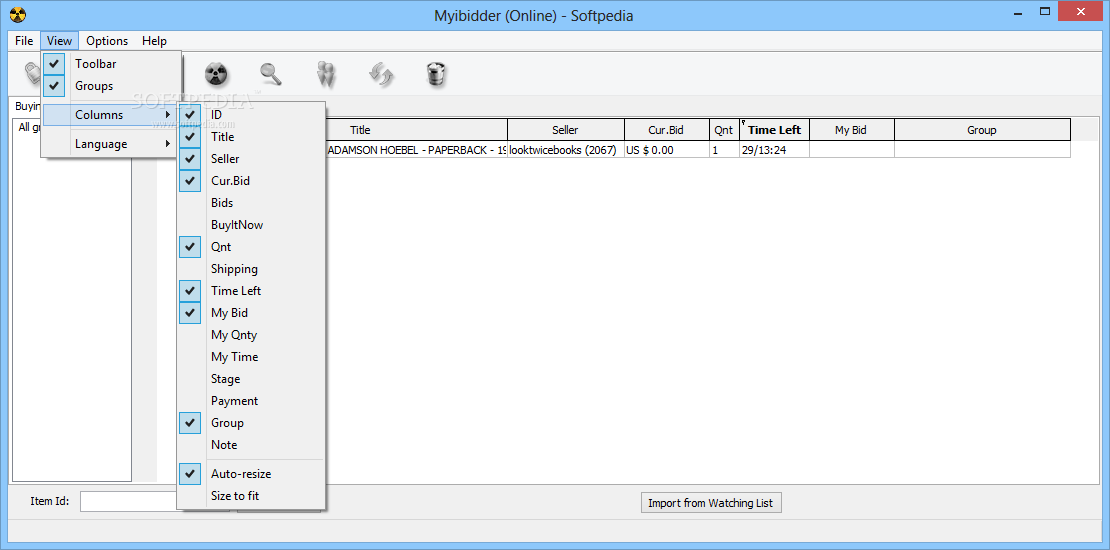
Task: Disable the Auto-resize option
Action: (x=251, y=474)
